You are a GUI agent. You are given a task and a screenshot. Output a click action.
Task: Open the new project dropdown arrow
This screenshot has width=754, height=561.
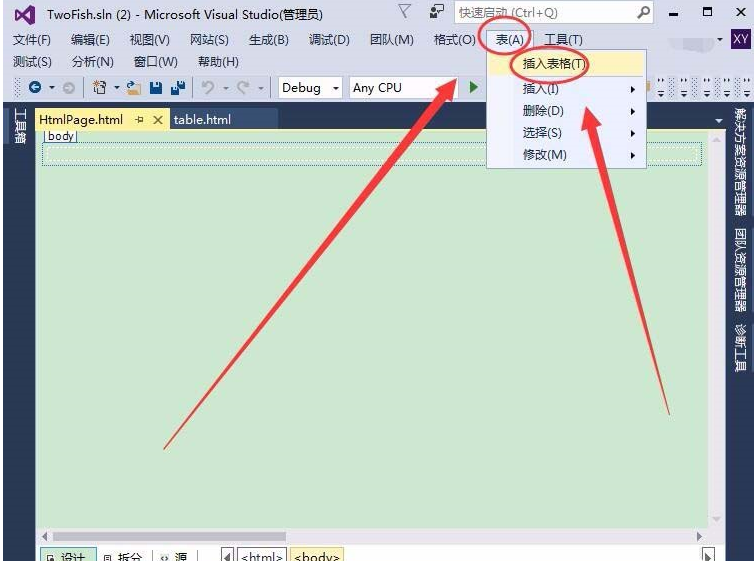click(x=116, y=88)
